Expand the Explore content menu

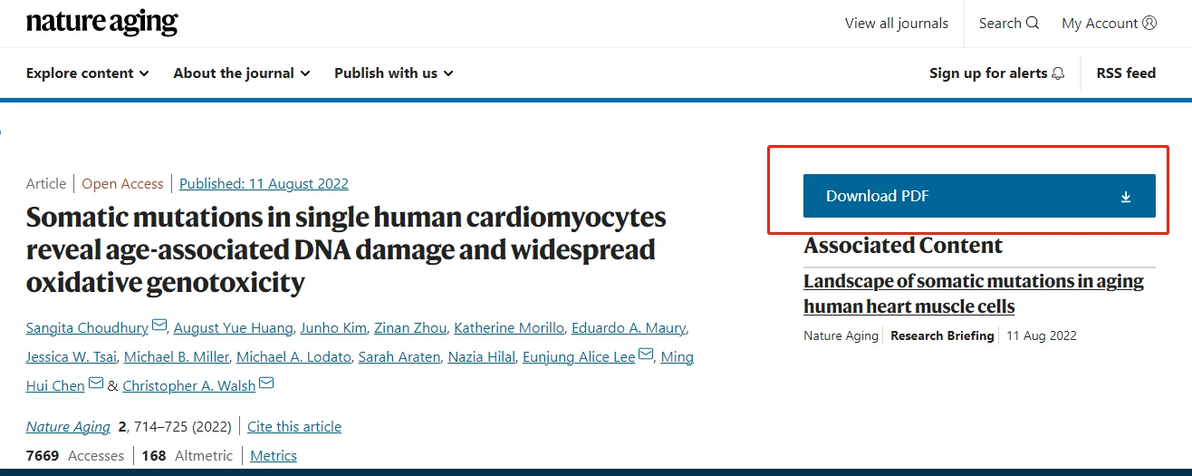pyautogui.click(x=87, y=74)
